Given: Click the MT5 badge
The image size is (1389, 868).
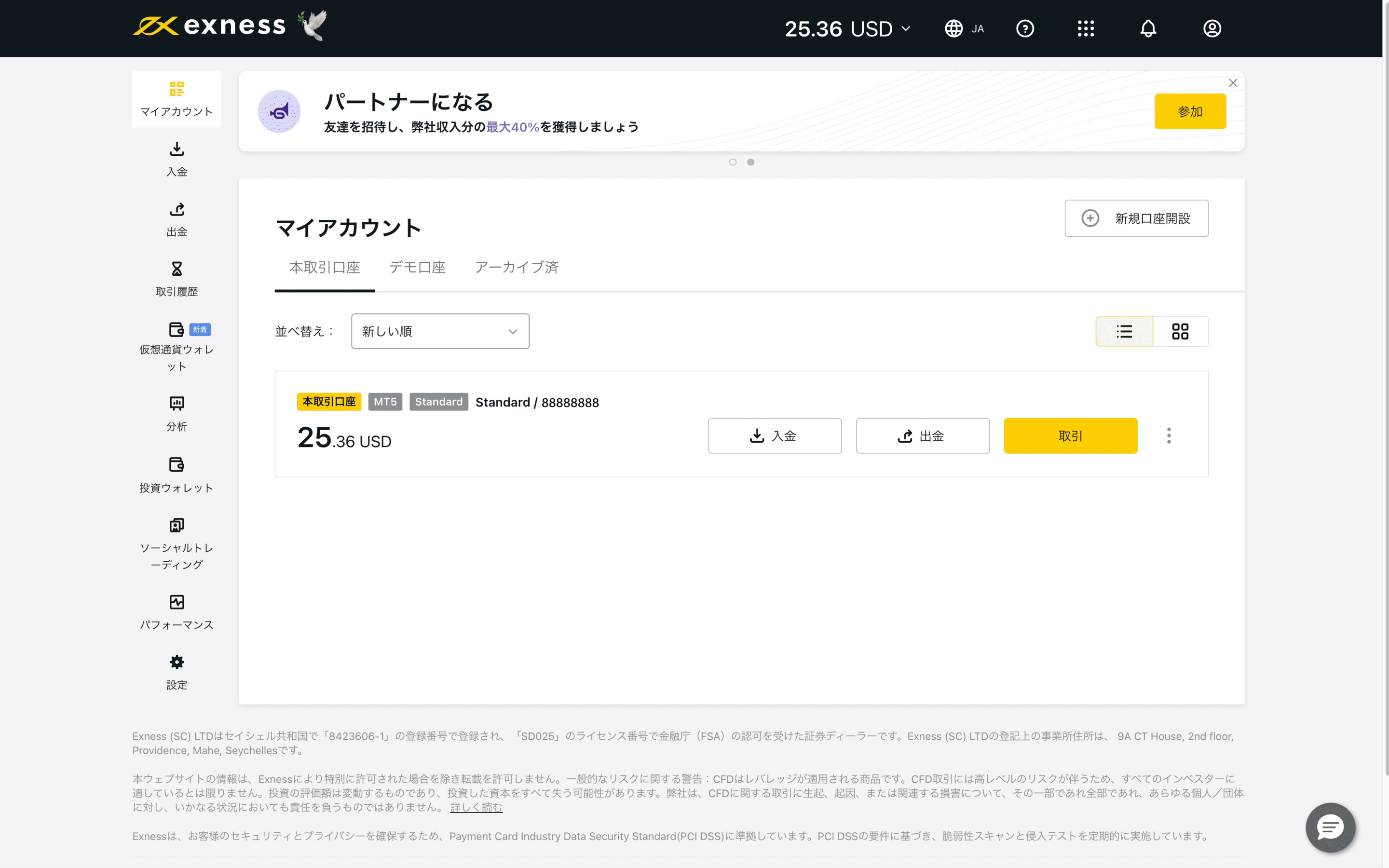Looking at the screenshot, I should point(385,402).
